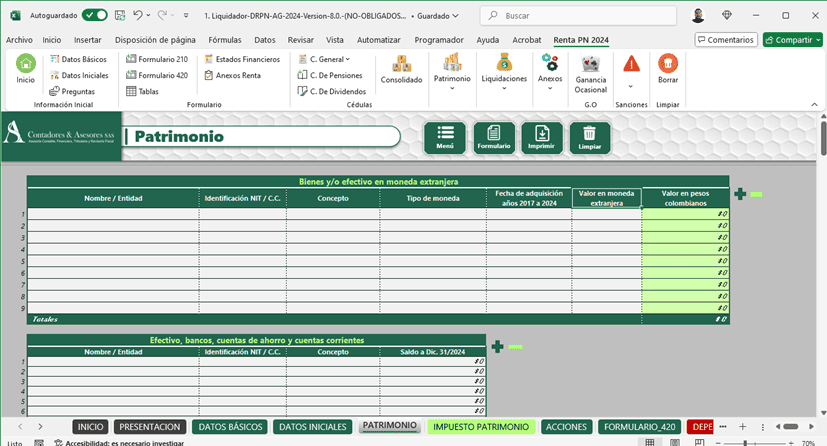Open Formulario 210

point(157,59)
